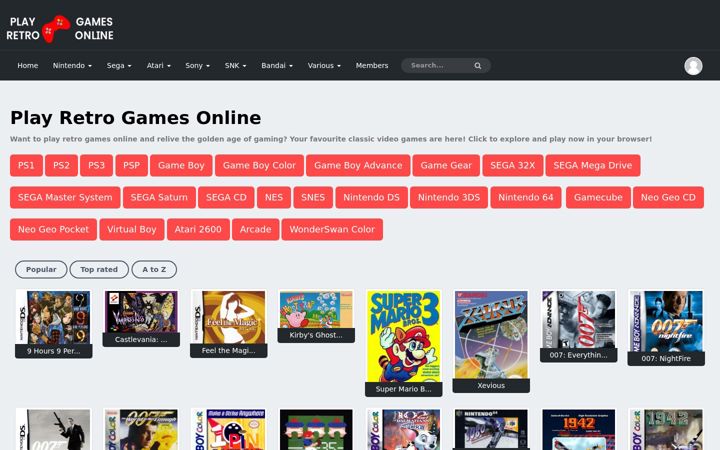This screenshot has height=450, width=720.
Task: Click the Game Boy Color button
Action: (x=259, y=165)
